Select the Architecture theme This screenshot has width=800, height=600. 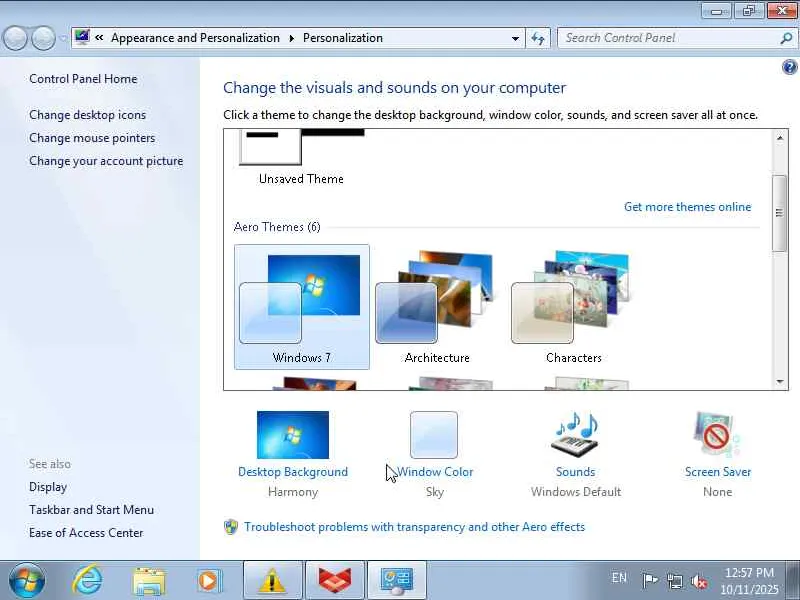point(437,307)
